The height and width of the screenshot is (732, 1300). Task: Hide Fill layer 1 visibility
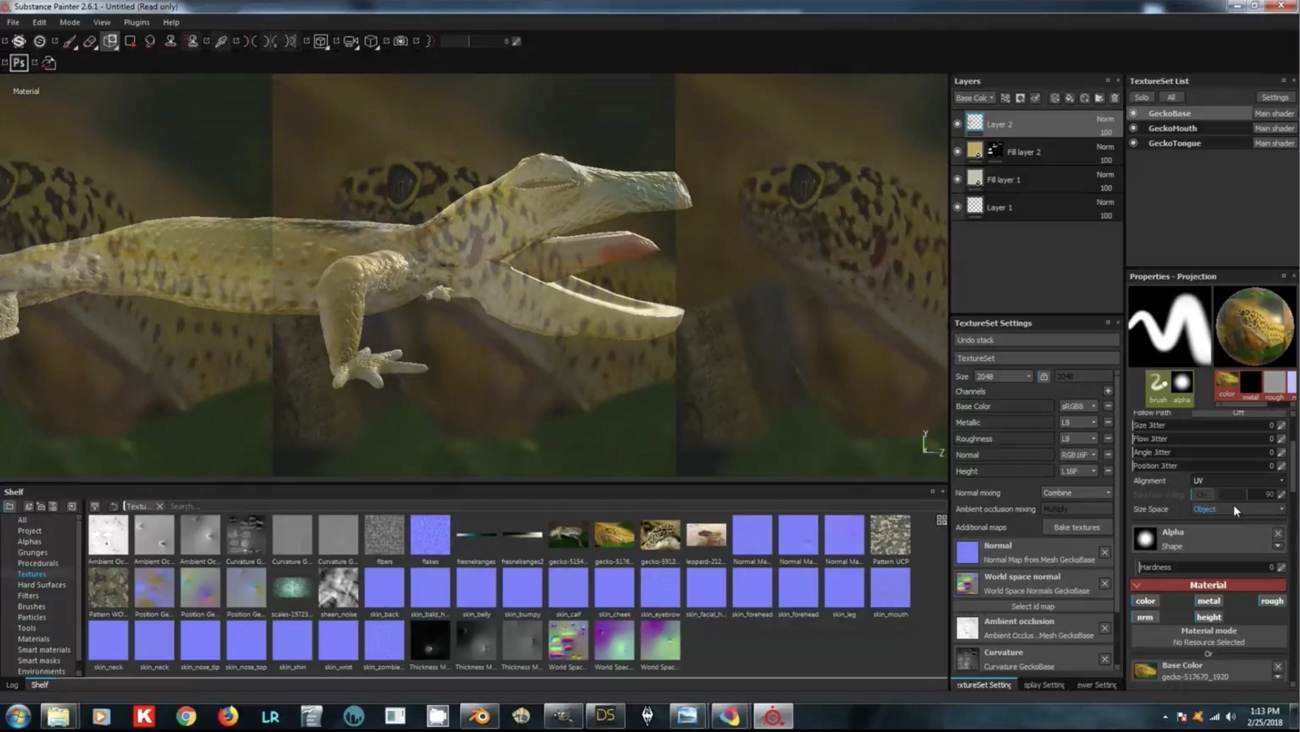pyautogui.click(x=957, y=179)
